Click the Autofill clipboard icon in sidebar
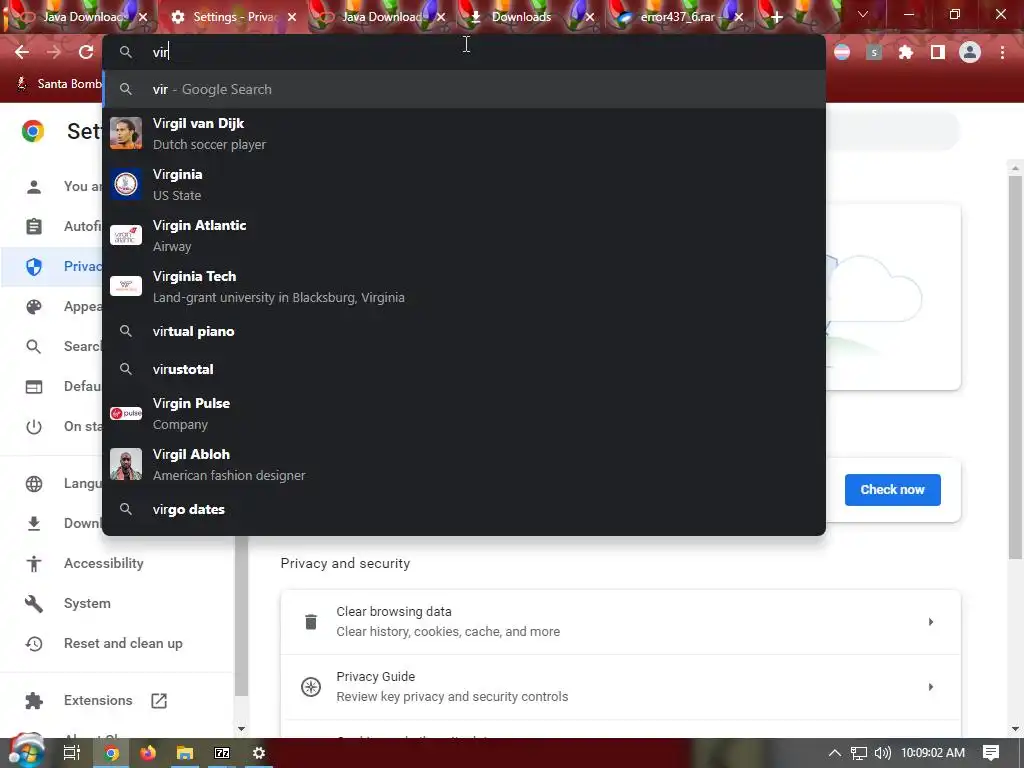1024x768 pixels. point(34,227)
